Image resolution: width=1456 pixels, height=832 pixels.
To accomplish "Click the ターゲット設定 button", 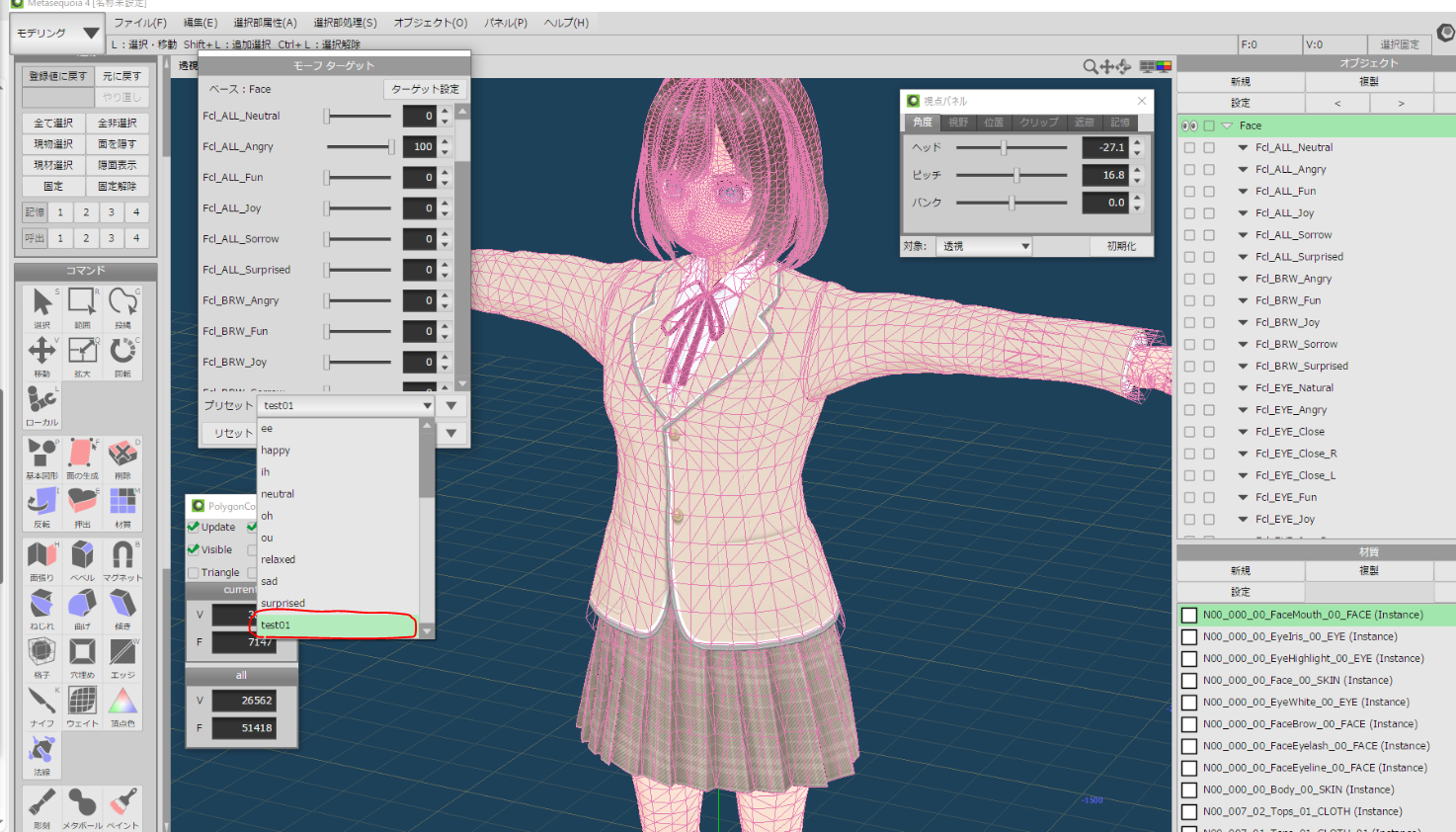I will point(425,89).
